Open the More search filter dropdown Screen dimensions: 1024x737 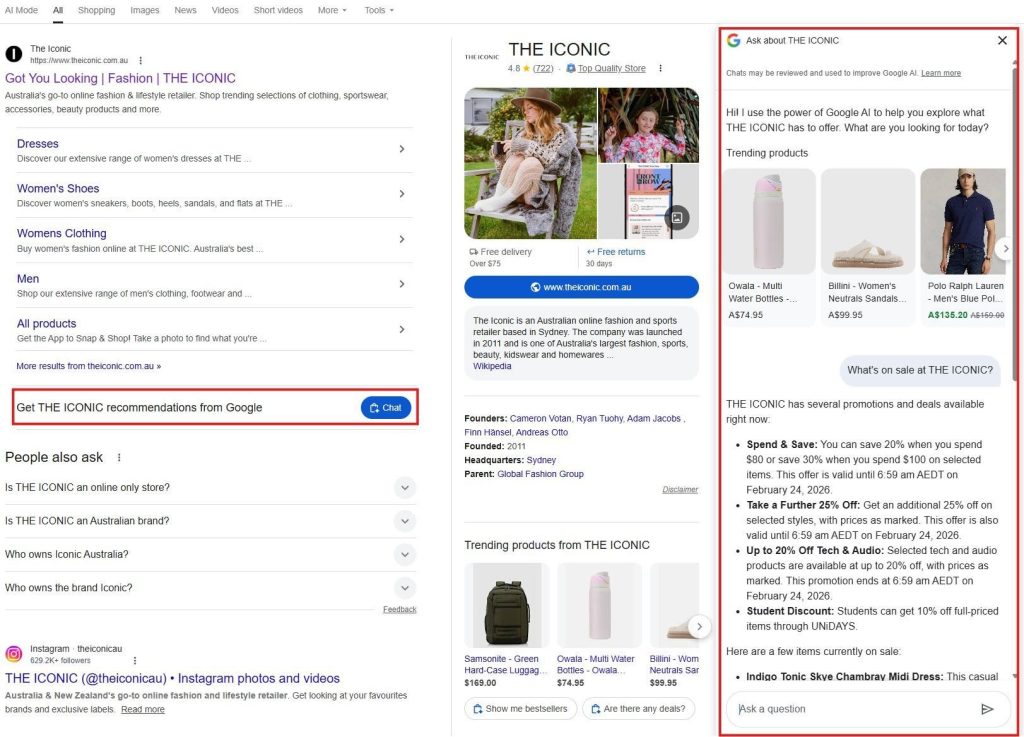pyautogui.click(x=332, y=10)
